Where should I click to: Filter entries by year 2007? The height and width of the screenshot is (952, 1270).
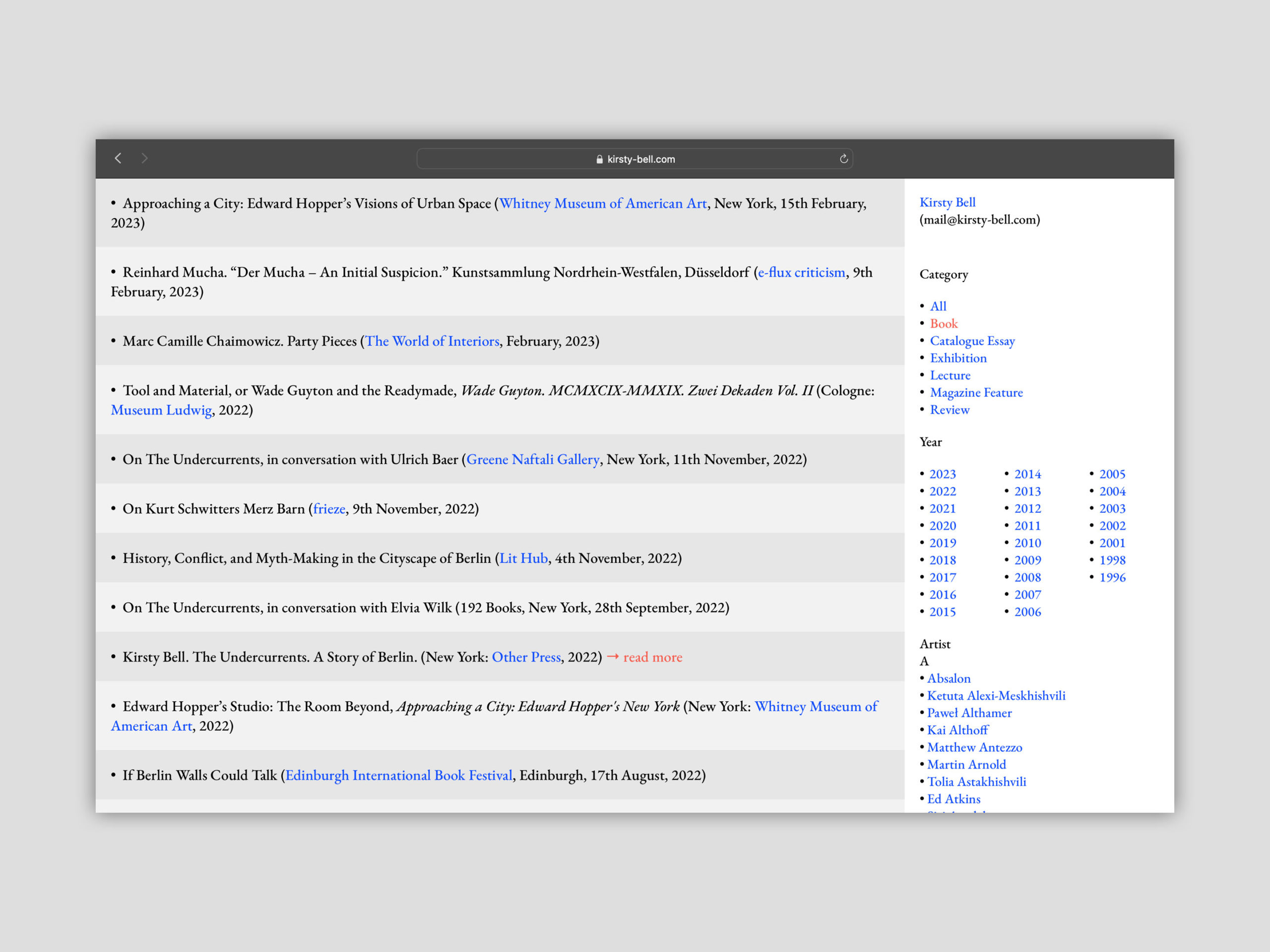(1028, 595)
